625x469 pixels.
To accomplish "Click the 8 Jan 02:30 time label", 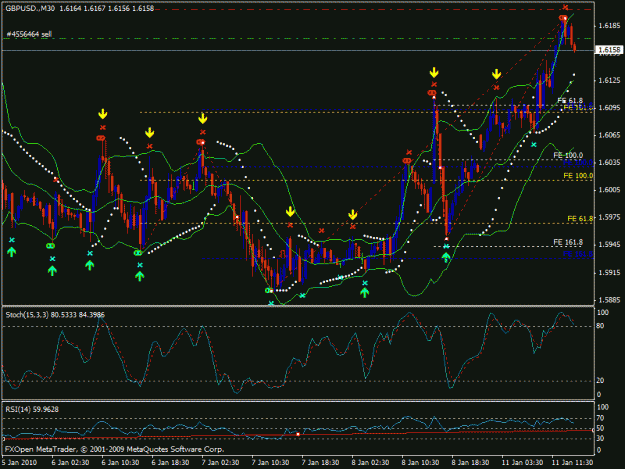I will click(x=370, y=463).
